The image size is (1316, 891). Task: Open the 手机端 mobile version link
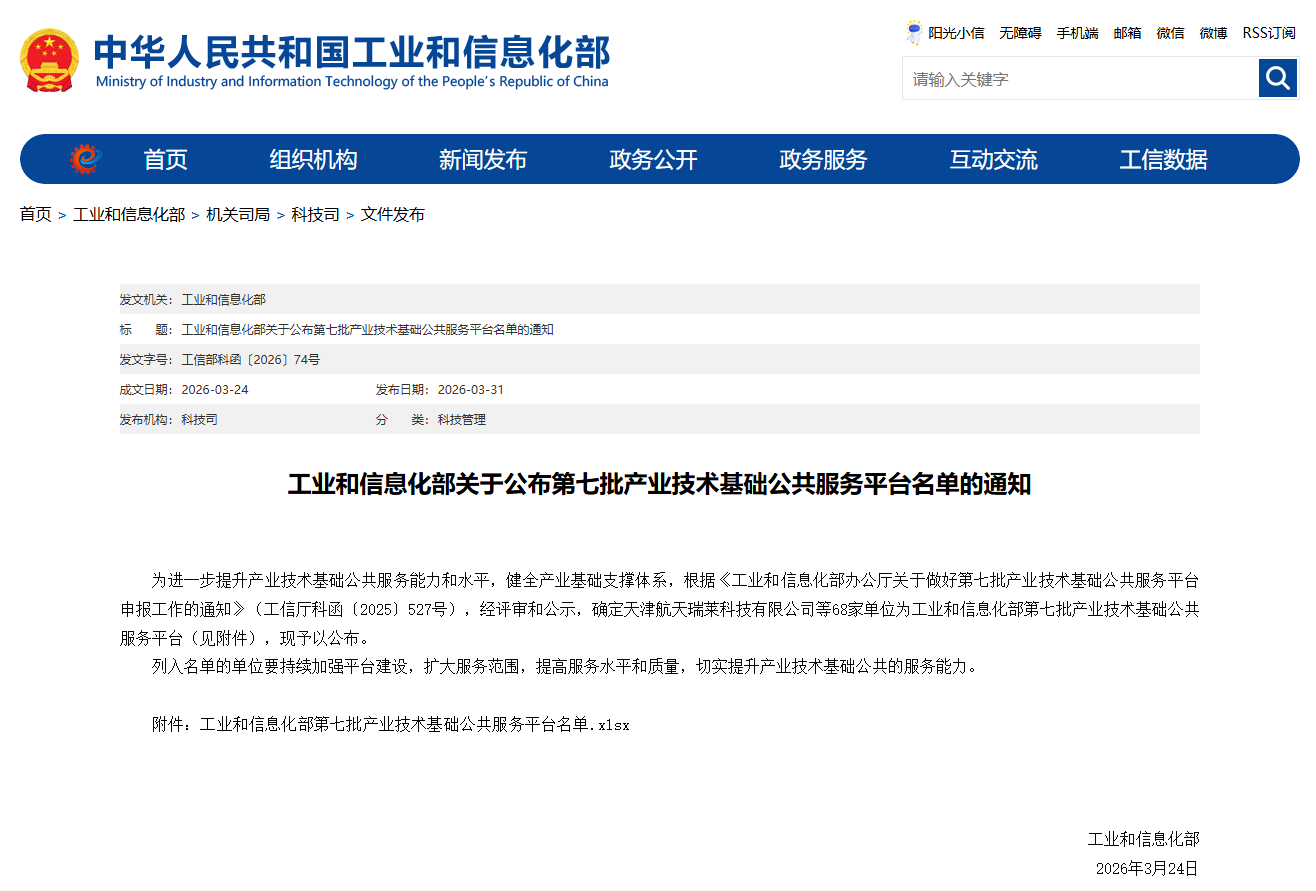click(1077, 33)
